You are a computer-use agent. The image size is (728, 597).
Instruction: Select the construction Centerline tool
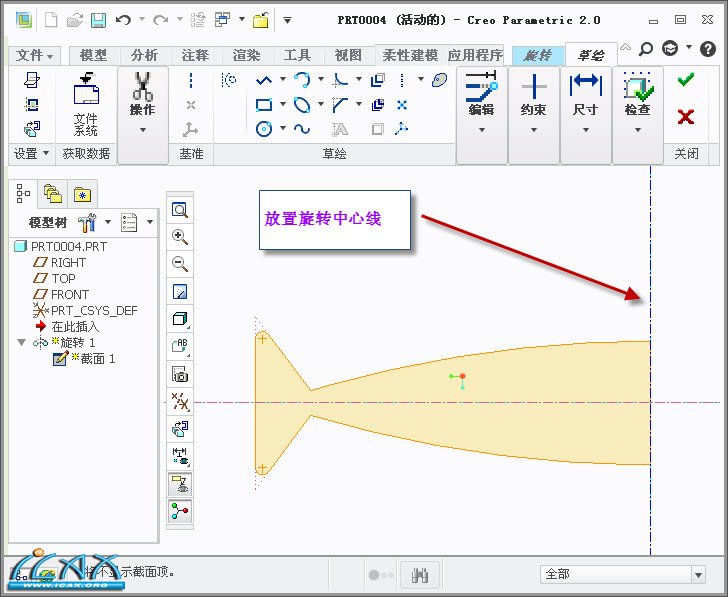(x=402, y=80)
